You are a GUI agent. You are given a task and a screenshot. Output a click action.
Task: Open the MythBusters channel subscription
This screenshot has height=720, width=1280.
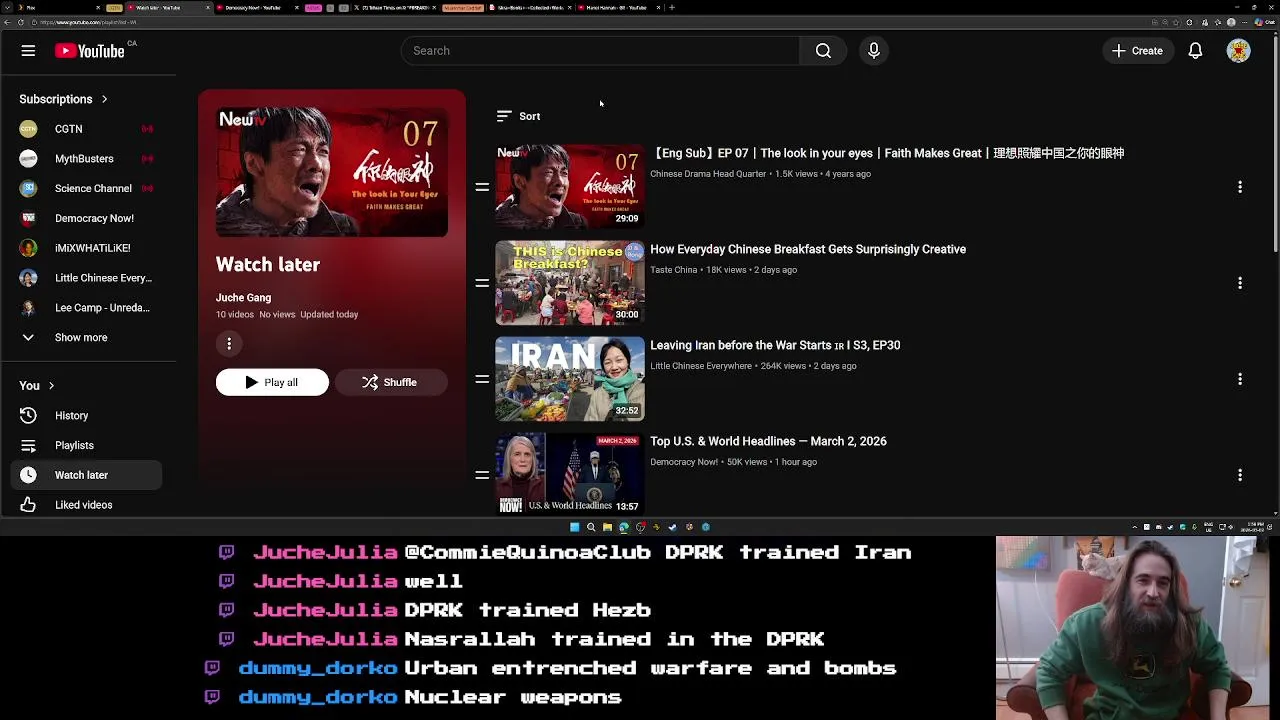click(86, 159)
